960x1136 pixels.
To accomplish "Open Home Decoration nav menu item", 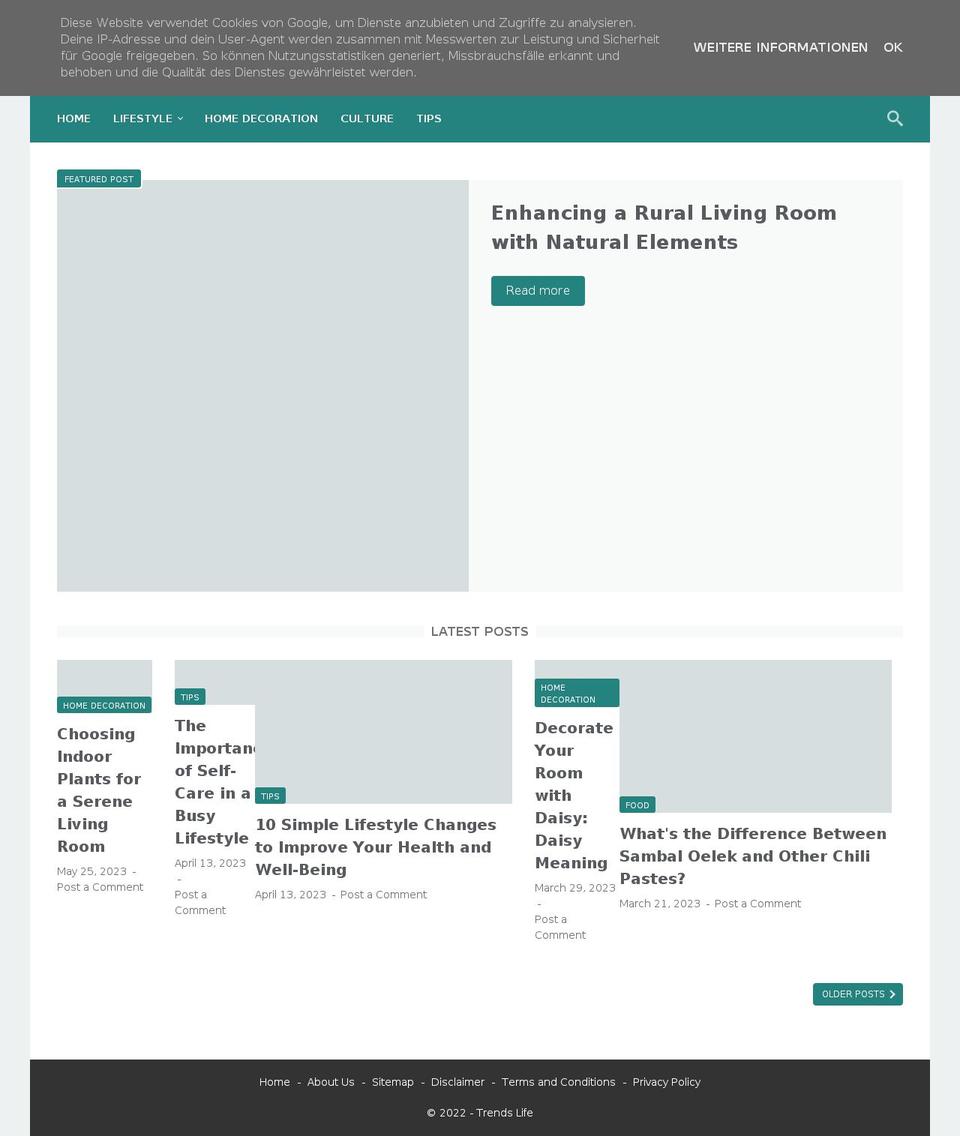I will coord(261,118).
